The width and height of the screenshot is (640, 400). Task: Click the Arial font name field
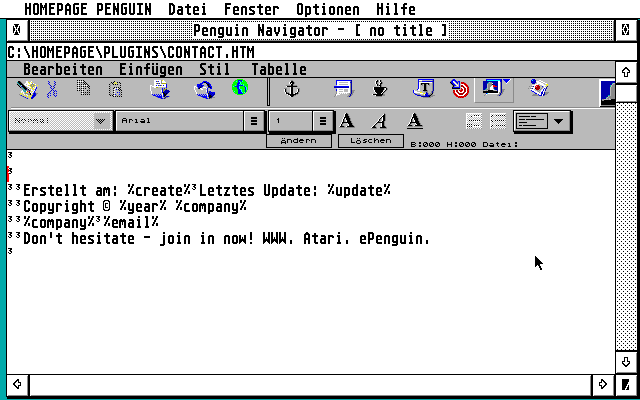point(180,121)
